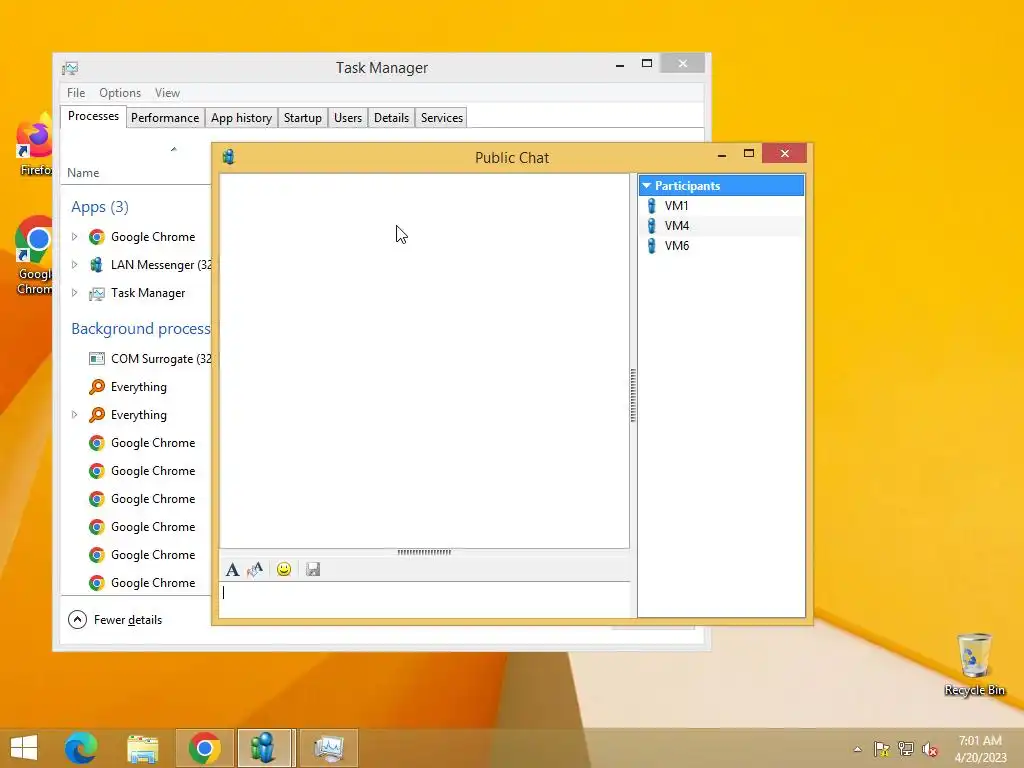The image size is (1024, 768).
Task: Open the Recycle Bin desktop icon
Action: coord(974,664)
